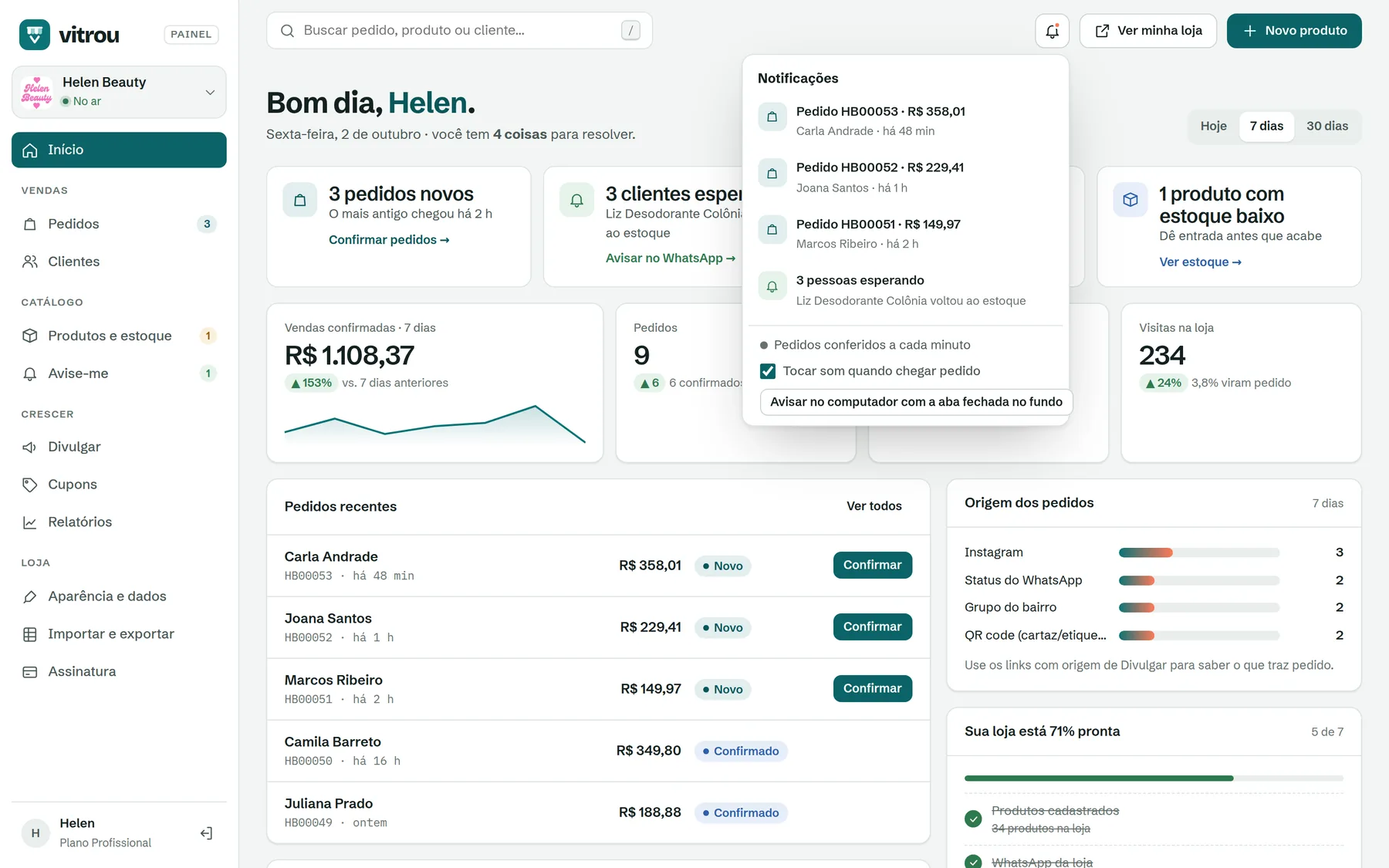Open the Avisar no WhatsApp link
The height and width of the screenshot is (868, 1389).
tap(671, 258)
